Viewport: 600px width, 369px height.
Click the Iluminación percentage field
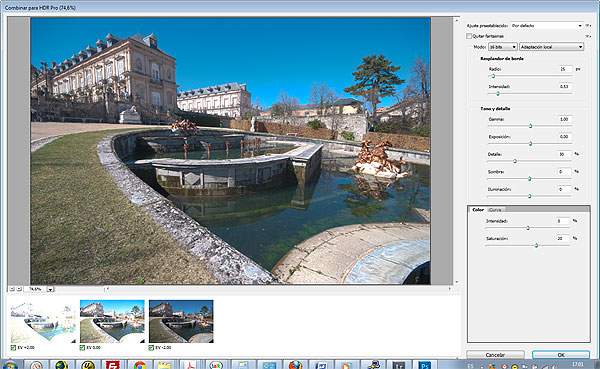[x=564, y=189]
